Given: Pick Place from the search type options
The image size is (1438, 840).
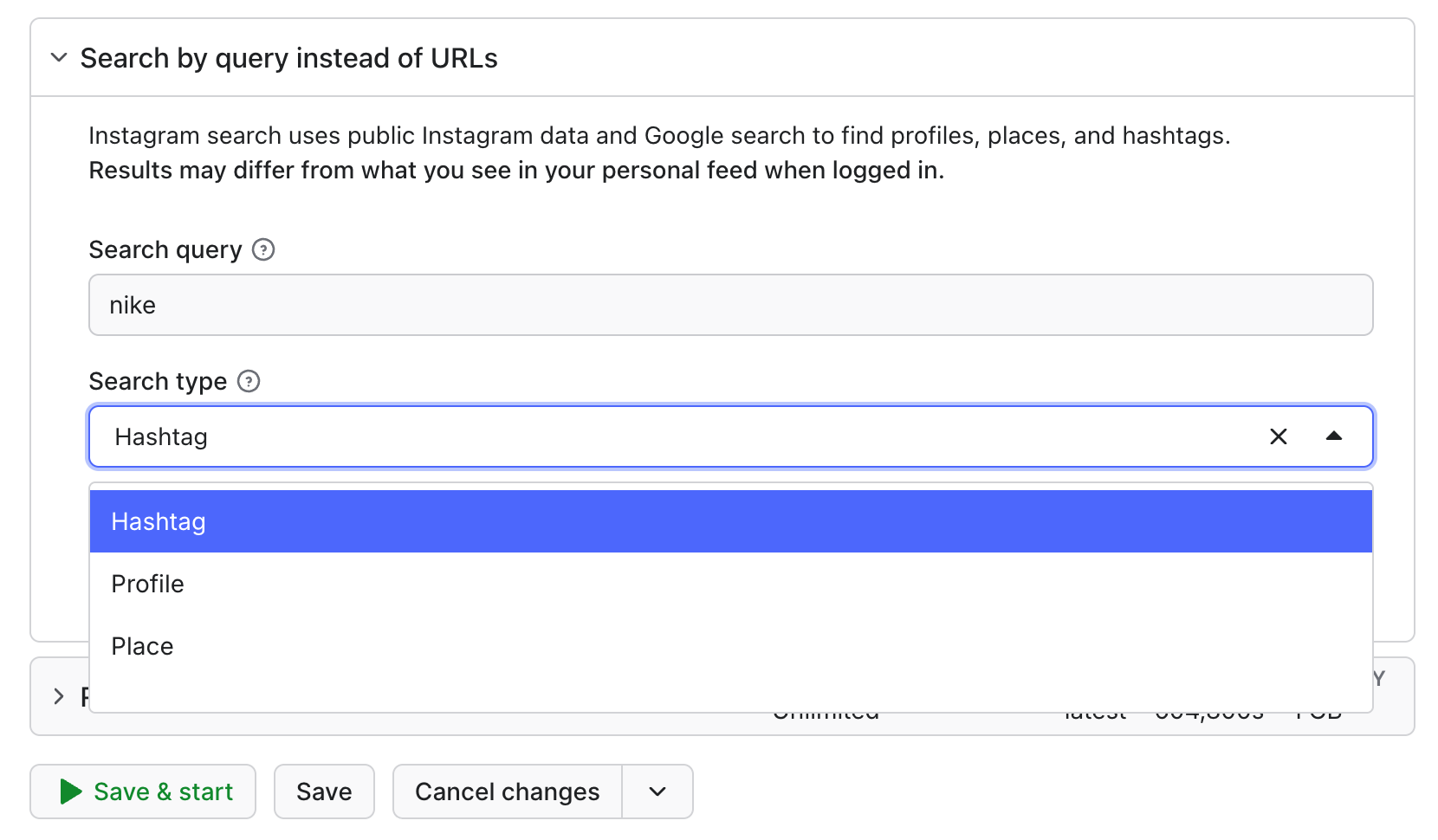Looking at the screenshot, I should pyautogui.click(x=730, y=646).
